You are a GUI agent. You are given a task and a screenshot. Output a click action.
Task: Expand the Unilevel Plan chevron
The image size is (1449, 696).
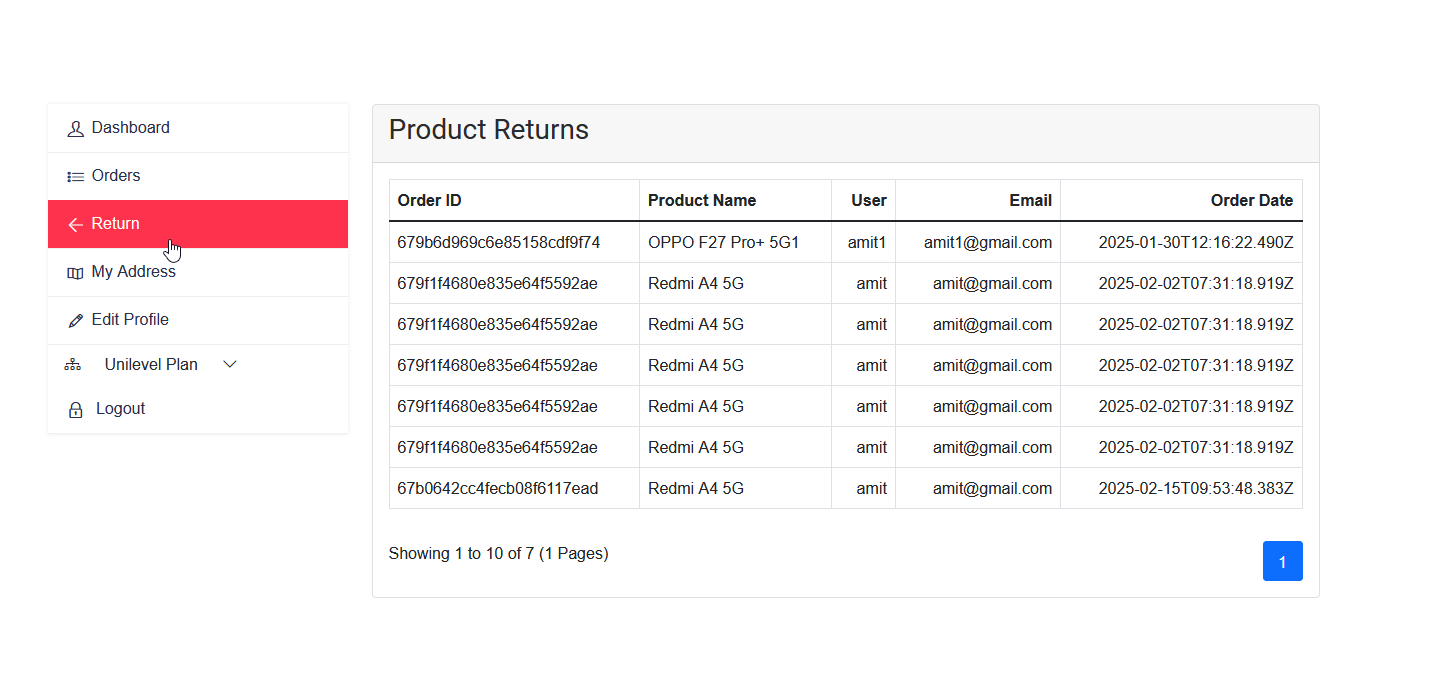[230, 365]
